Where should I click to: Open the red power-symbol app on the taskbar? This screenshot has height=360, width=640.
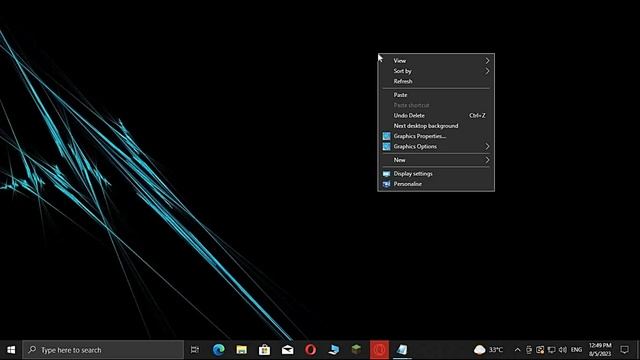tap(379, 350)
